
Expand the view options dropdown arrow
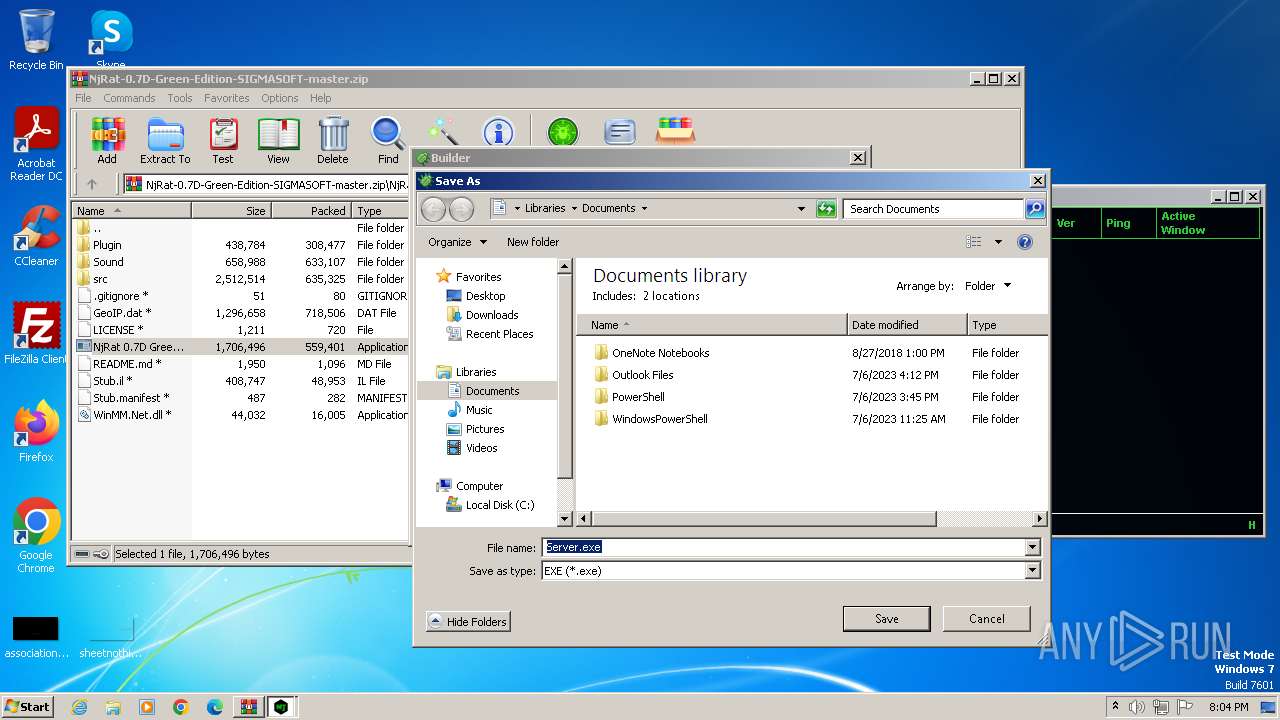998,242
